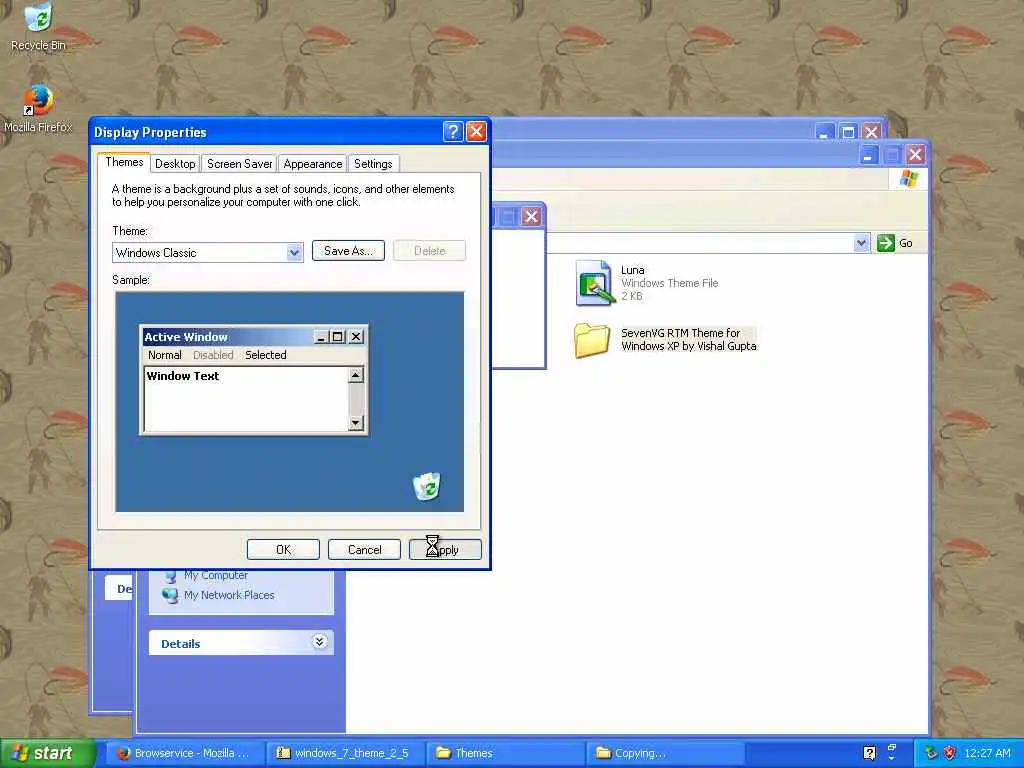Click the OK button in Display Properties

pos(283,550)
